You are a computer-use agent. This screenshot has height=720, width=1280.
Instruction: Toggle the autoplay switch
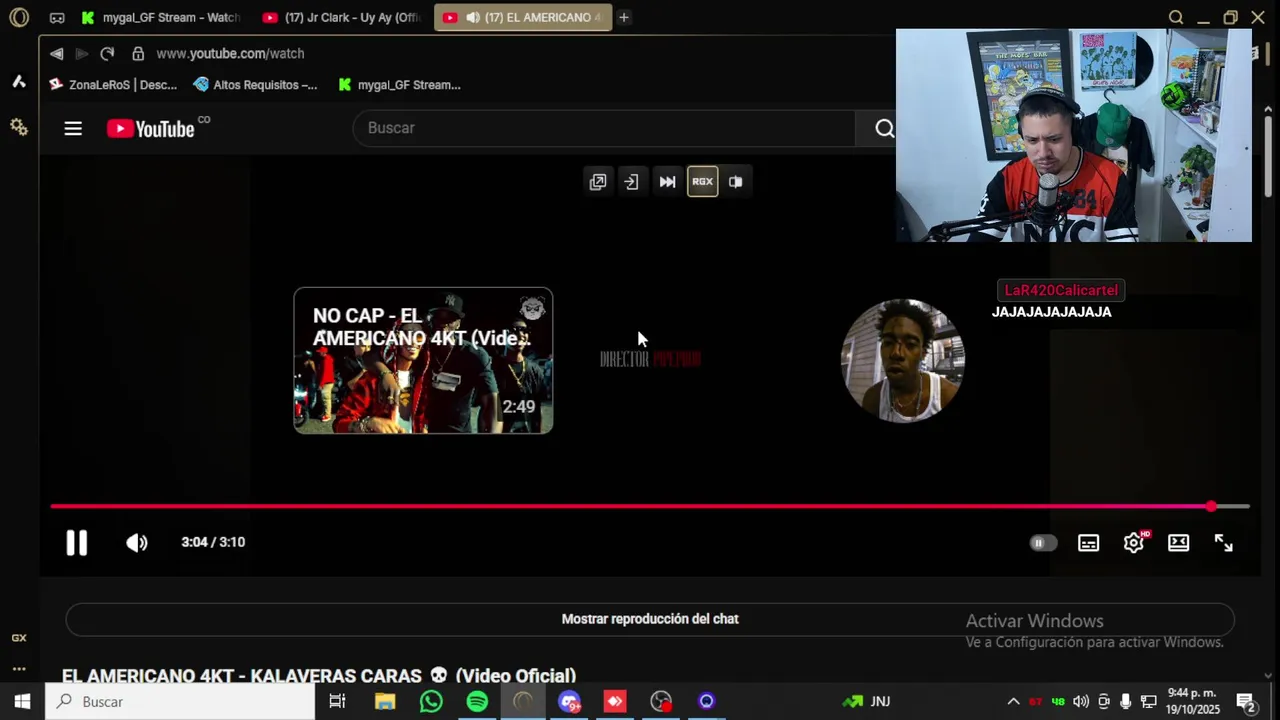pos(1043,543)
